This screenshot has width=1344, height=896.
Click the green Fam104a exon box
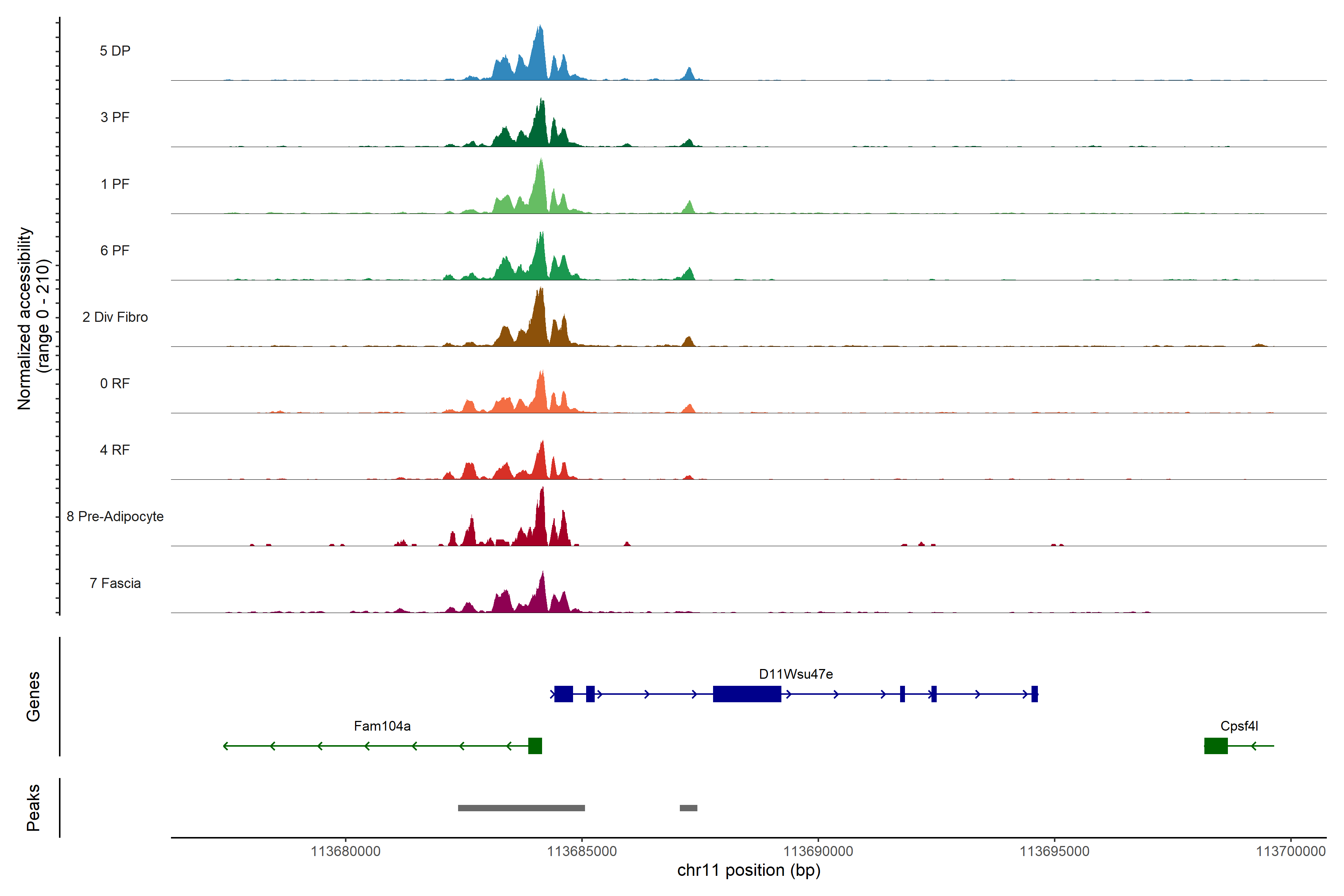(535, 746)
